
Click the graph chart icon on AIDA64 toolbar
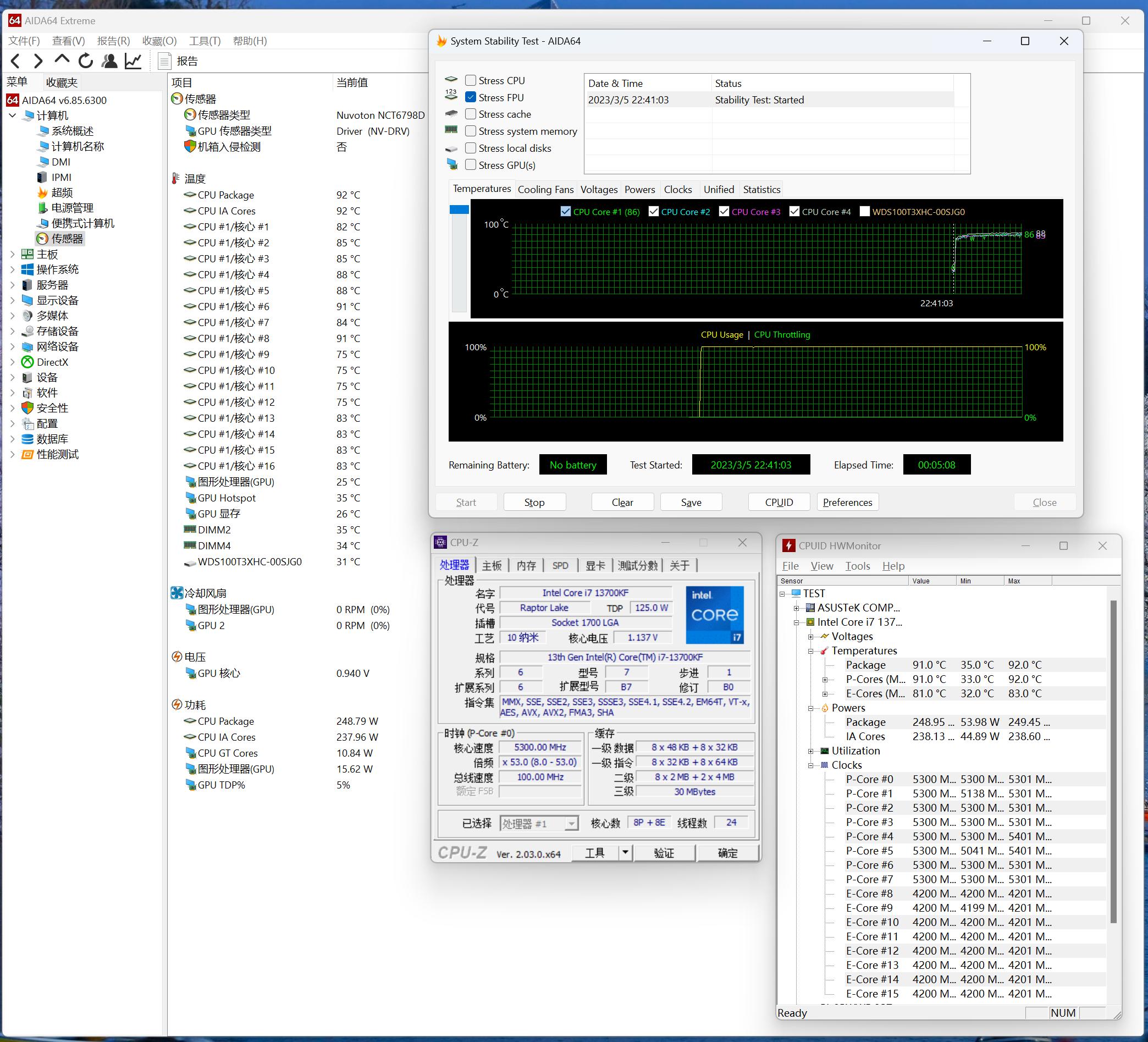coord(133,61)
